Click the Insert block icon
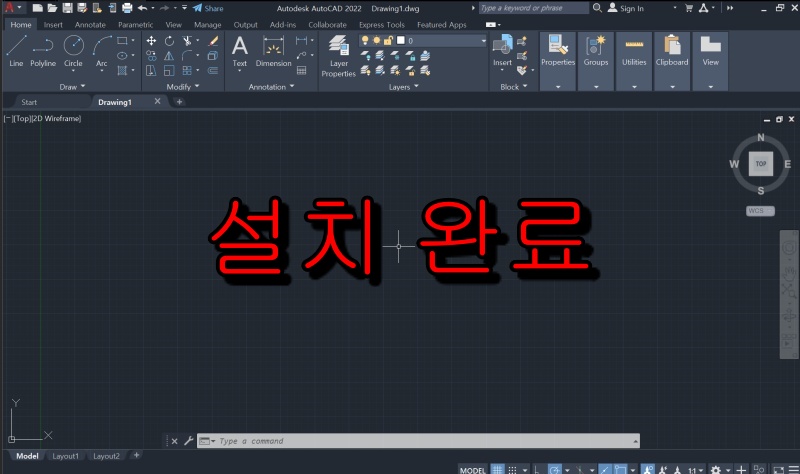This screenshot has height=474, width=800. 502,50
